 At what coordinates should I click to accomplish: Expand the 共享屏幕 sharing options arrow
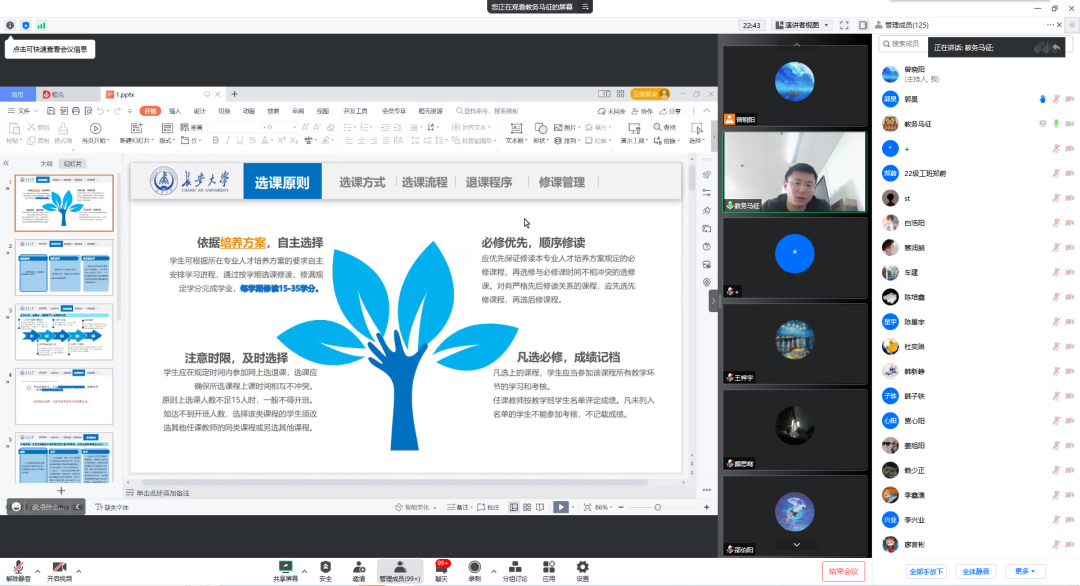(x=303, y=570)
